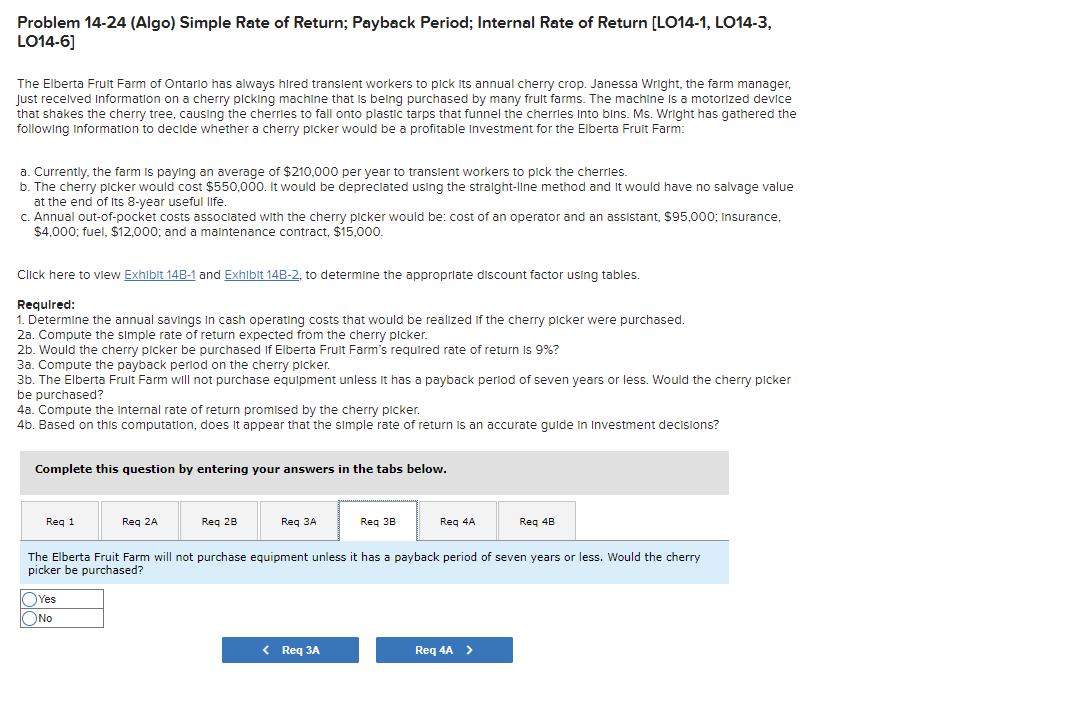Open the Req 4A tab
1072x704 pixels.
(x=456, y=520)
